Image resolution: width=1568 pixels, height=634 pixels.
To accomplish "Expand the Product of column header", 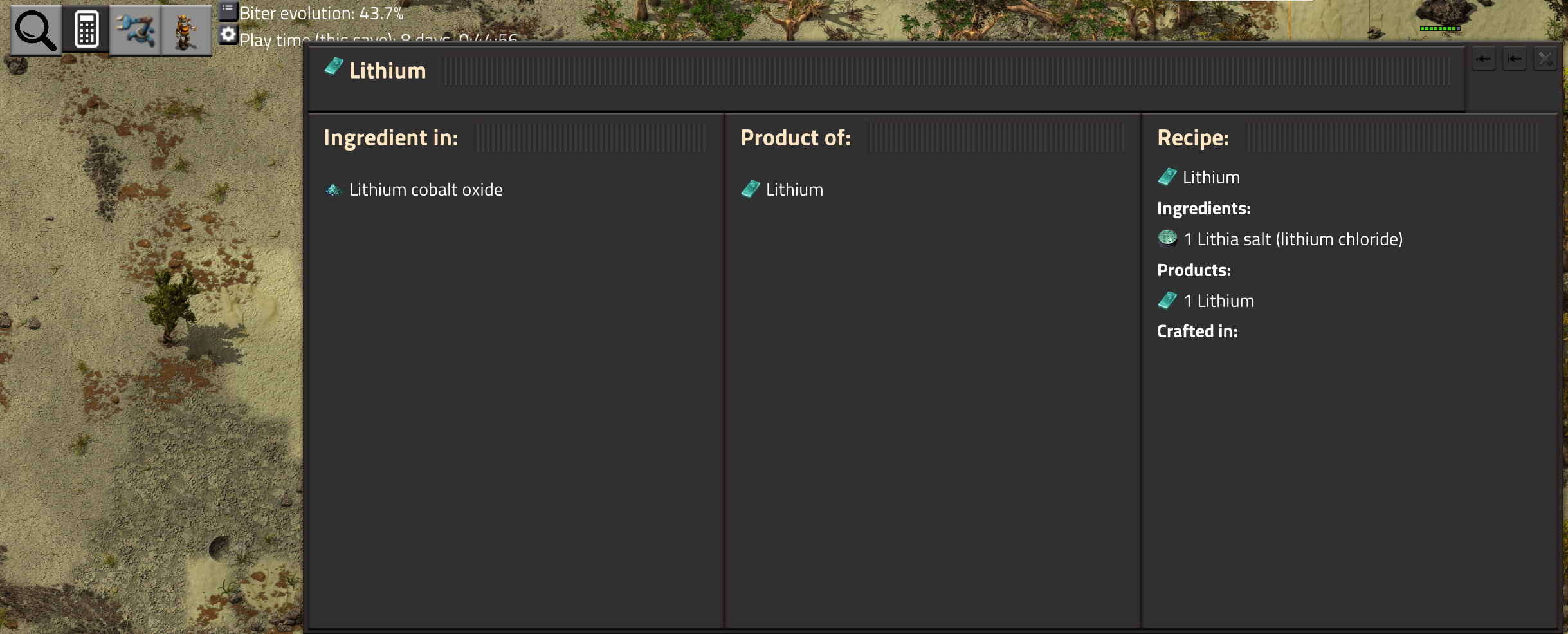I will pos(796,137).
